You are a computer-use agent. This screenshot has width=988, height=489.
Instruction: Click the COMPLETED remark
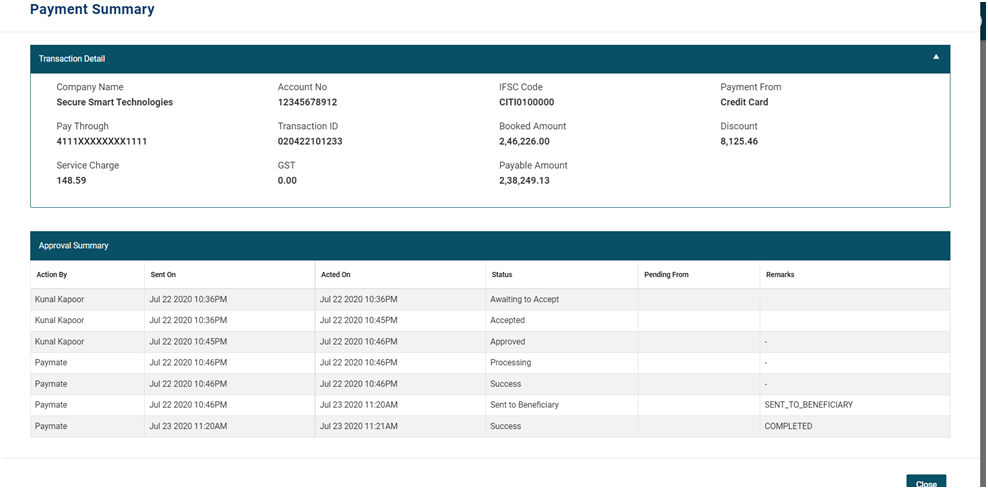(x=788, y=426)
